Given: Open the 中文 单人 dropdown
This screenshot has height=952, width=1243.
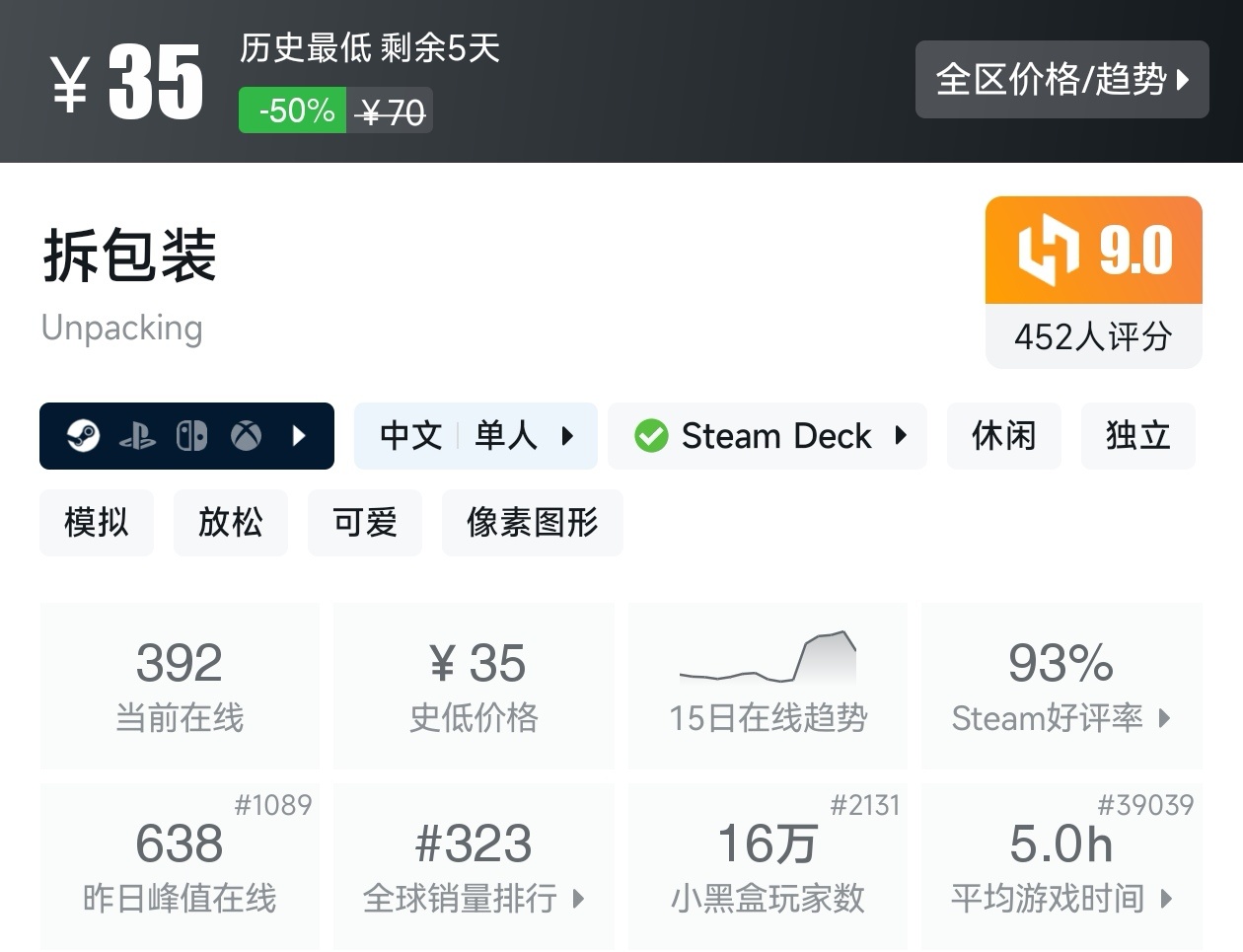Looking at the screenshot, I should coord(475,435).
